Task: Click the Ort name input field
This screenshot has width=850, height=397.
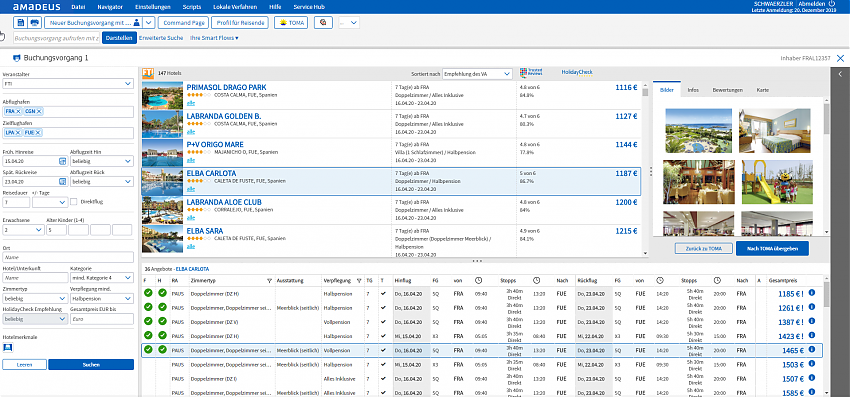Action: tap(68, 258)
